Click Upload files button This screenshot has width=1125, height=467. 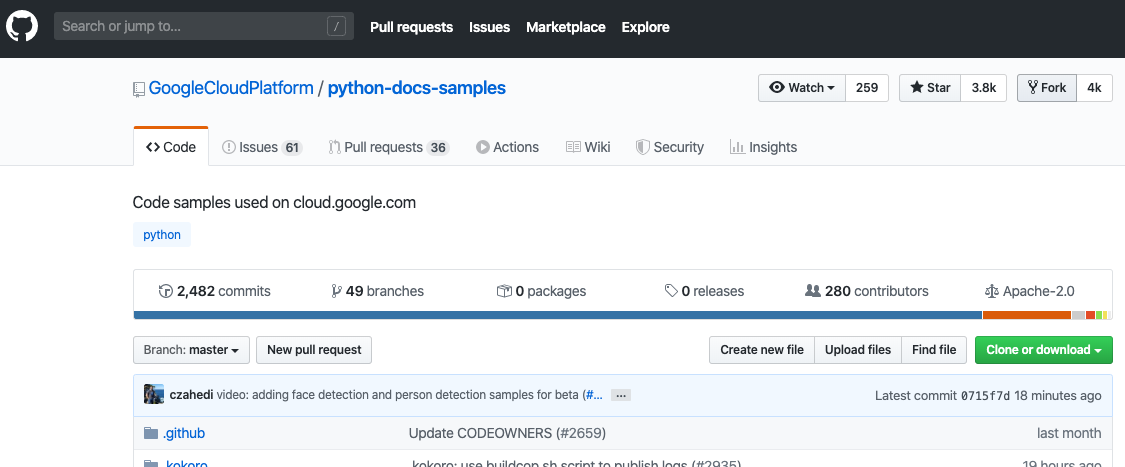click(x=858, y=350)
